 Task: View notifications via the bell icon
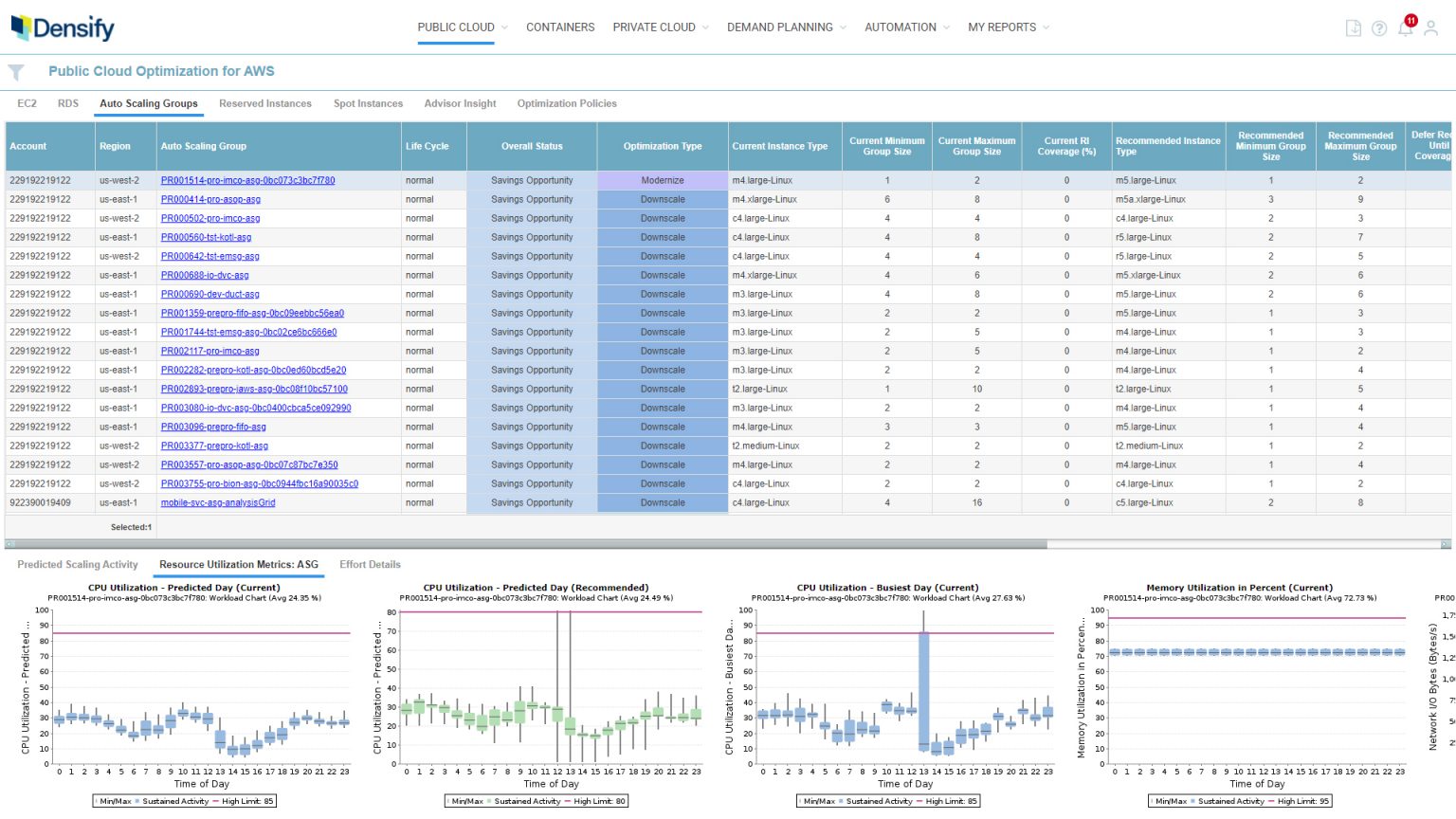point(1405,28)
